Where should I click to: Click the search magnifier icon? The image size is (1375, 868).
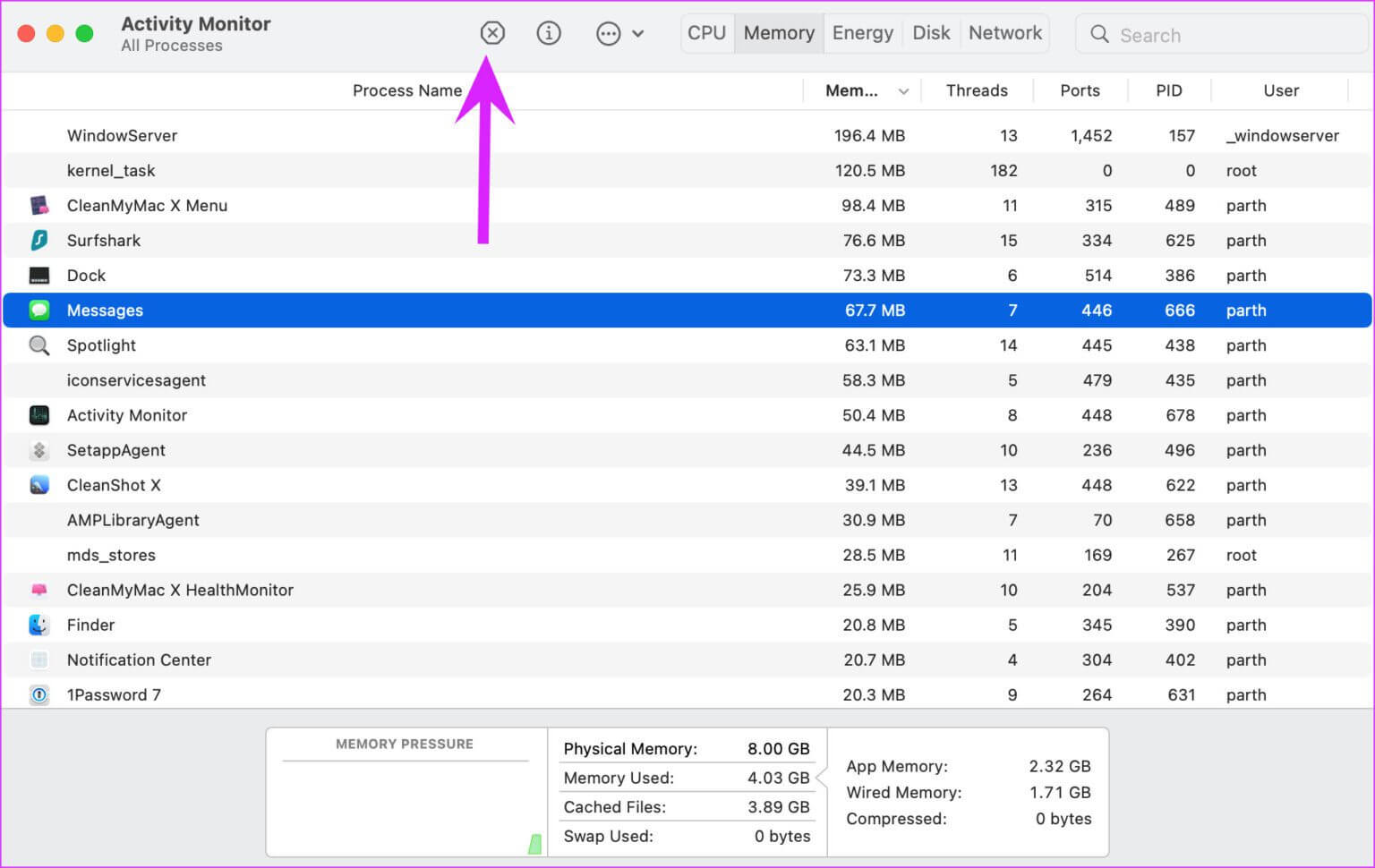(1099, 35)
